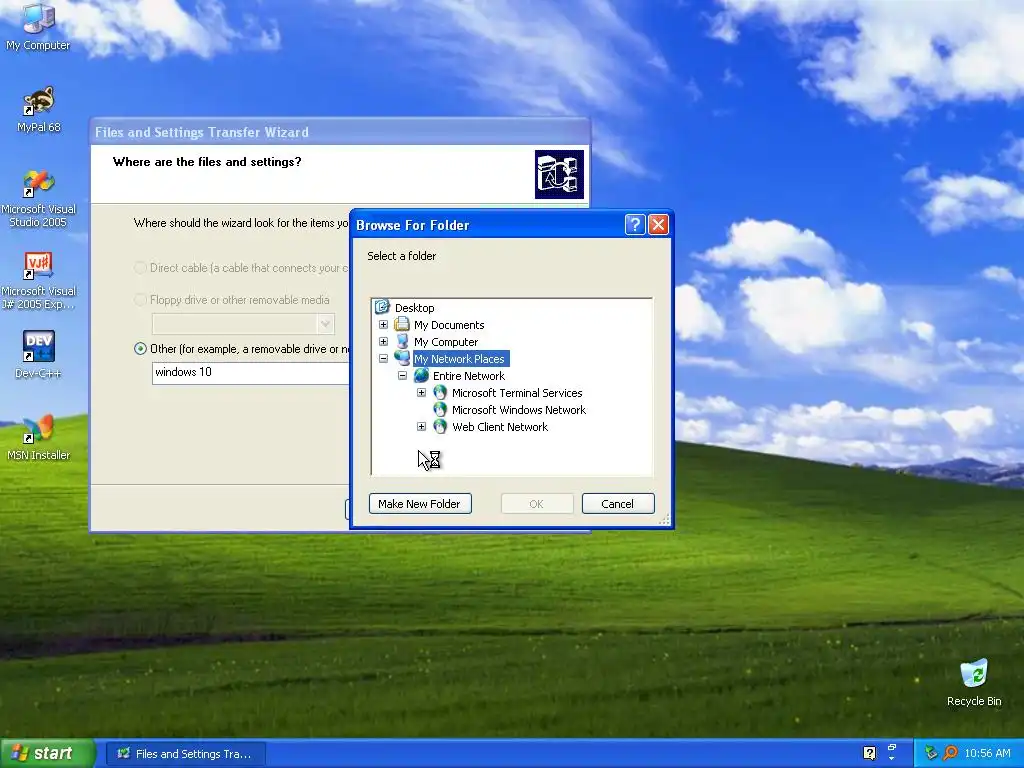The image size is (1024, 768).
Task: Click the help question mark in Browse dialog
Action: [x=635, y=225]
